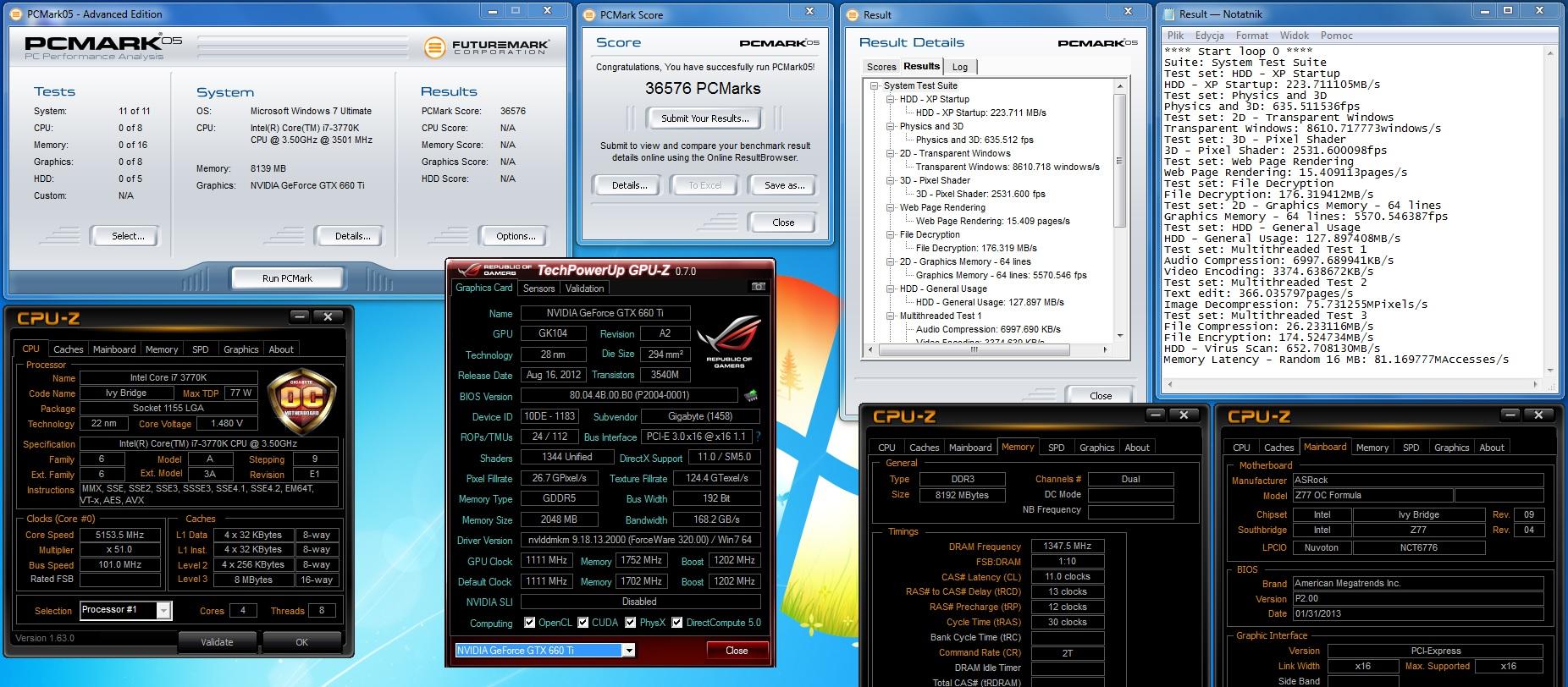This screenshot has height=687, width=1568.
Task: Click Z77 OC Formula model field
Action: pos(1372,496)
